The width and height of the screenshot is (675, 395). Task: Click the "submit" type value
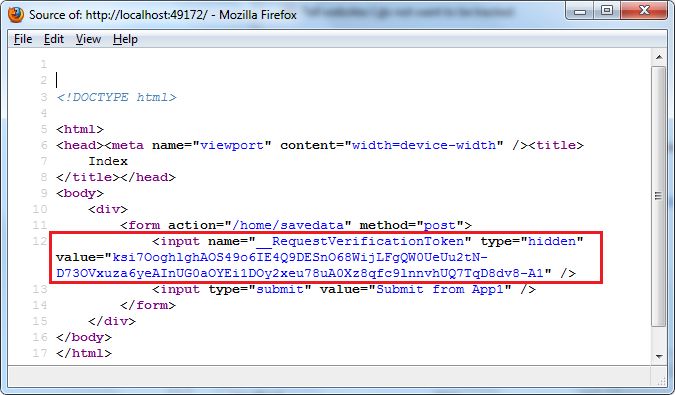[x=280, y=289]
